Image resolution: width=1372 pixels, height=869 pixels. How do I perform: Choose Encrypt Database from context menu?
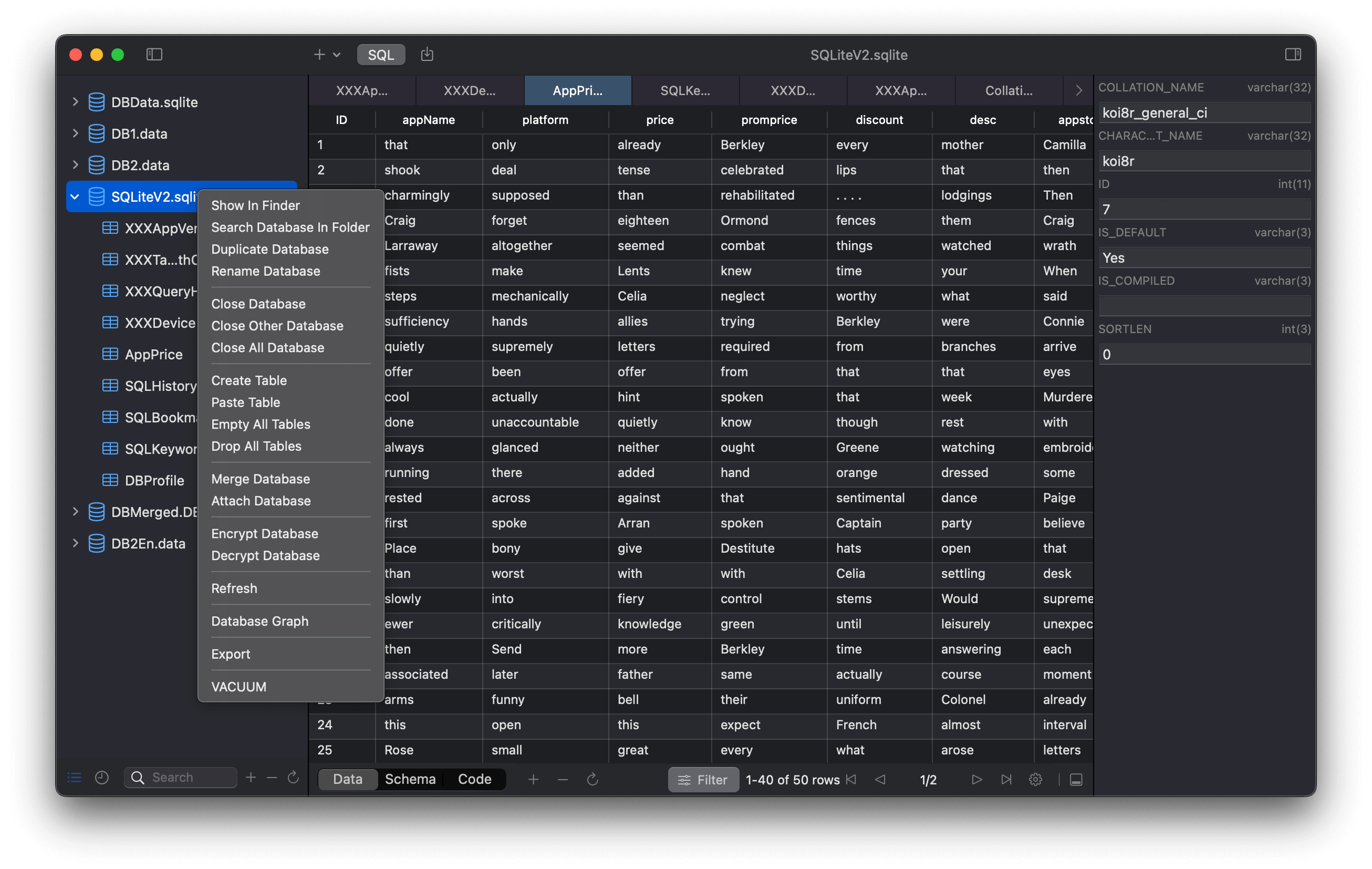pyautogui.click(x=264, y=533)
